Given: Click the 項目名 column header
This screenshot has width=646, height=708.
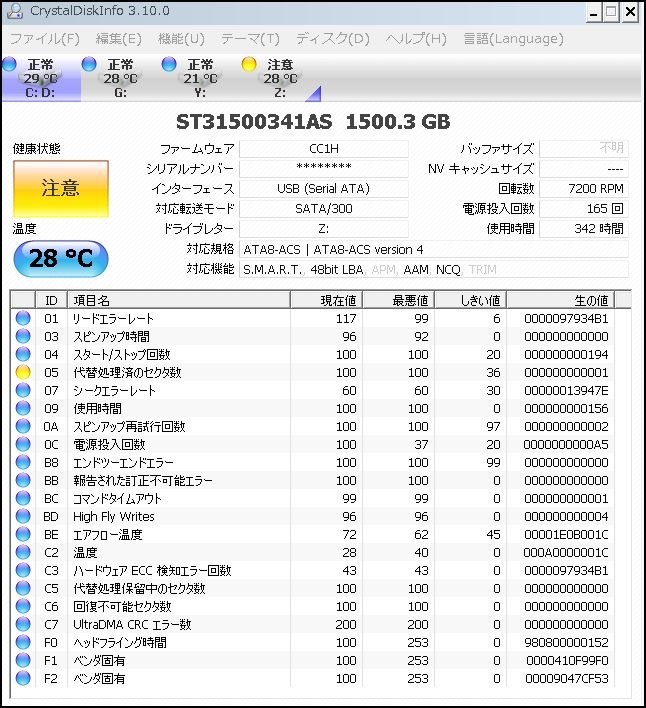Looking at the screenshot, I should coord(179,300).
